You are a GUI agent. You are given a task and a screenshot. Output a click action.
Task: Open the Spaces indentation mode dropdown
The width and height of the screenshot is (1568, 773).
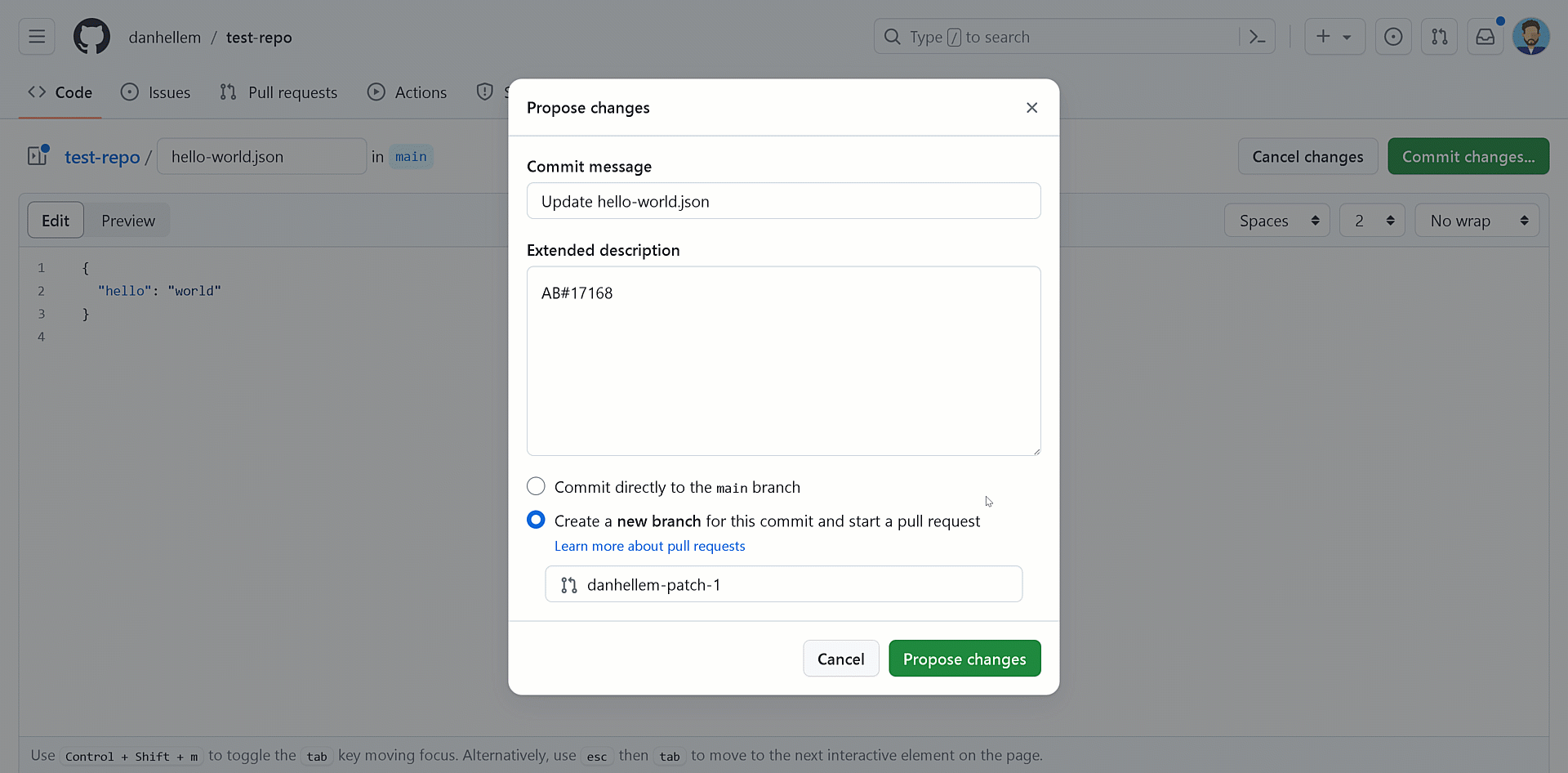coord(1276,220)
